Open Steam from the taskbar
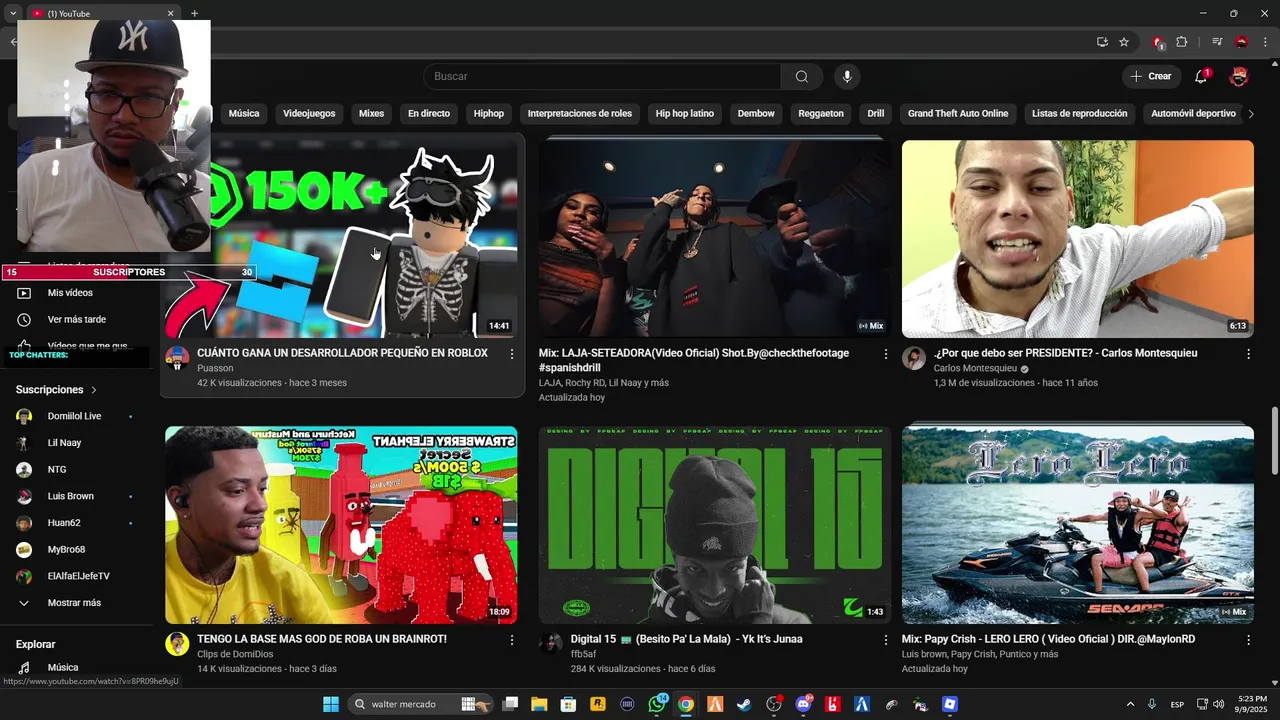This screenshot has width=1280, height=720. point(744,704)
